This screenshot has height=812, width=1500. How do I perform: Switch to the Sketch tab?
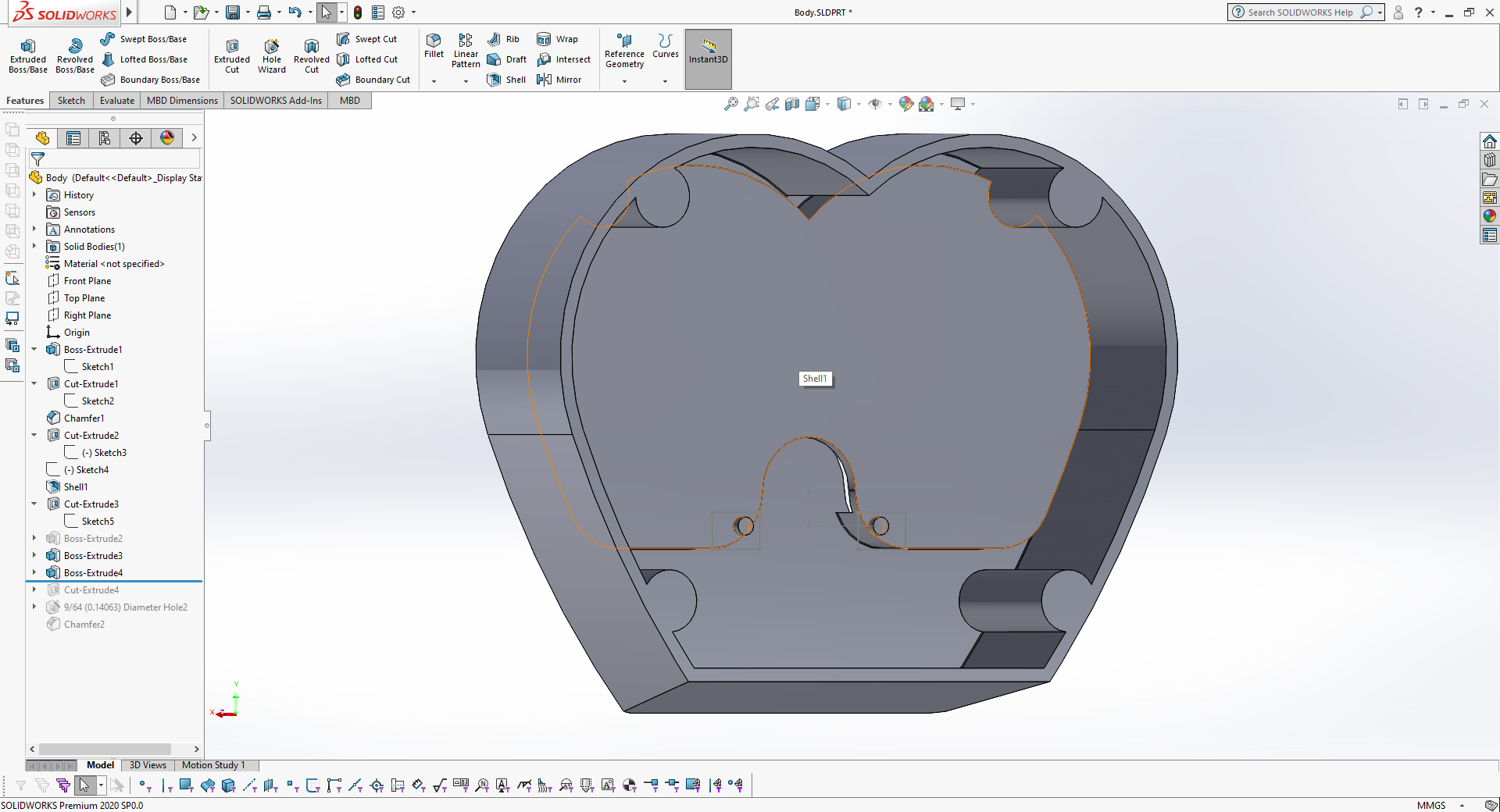point(71,101)
